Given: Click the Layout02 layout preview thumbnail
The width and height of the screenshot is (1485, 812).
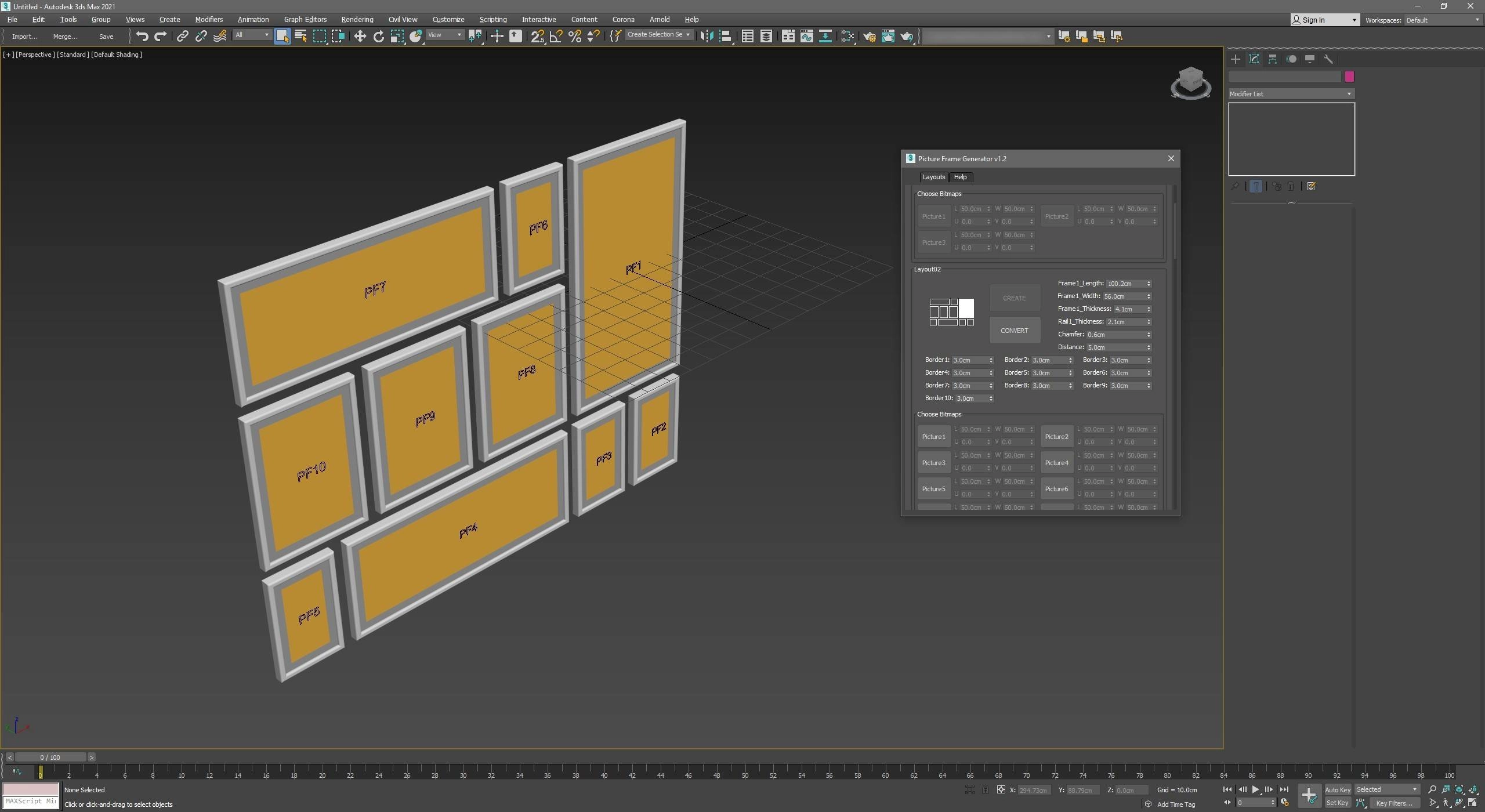Looking at the screenshot, I should [x=952, y=312].
